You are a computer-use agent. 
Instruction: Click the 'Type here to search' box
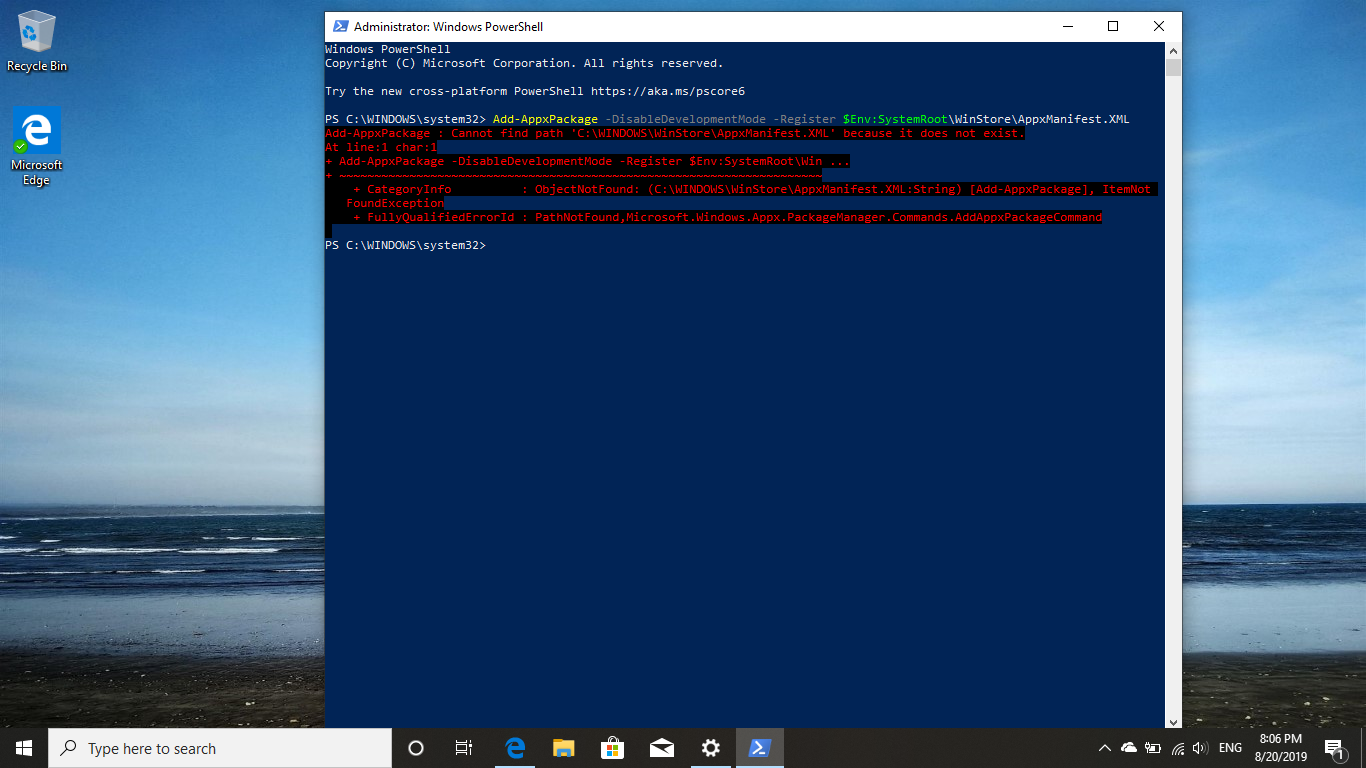(x=220, y=748)
